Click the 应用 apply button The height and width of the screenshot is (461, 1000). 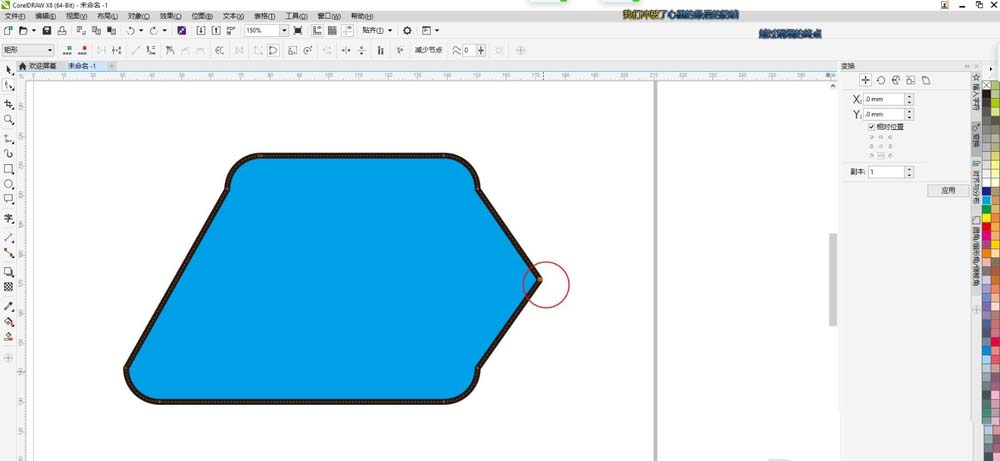pyautogui.click(x=948, y=190)
